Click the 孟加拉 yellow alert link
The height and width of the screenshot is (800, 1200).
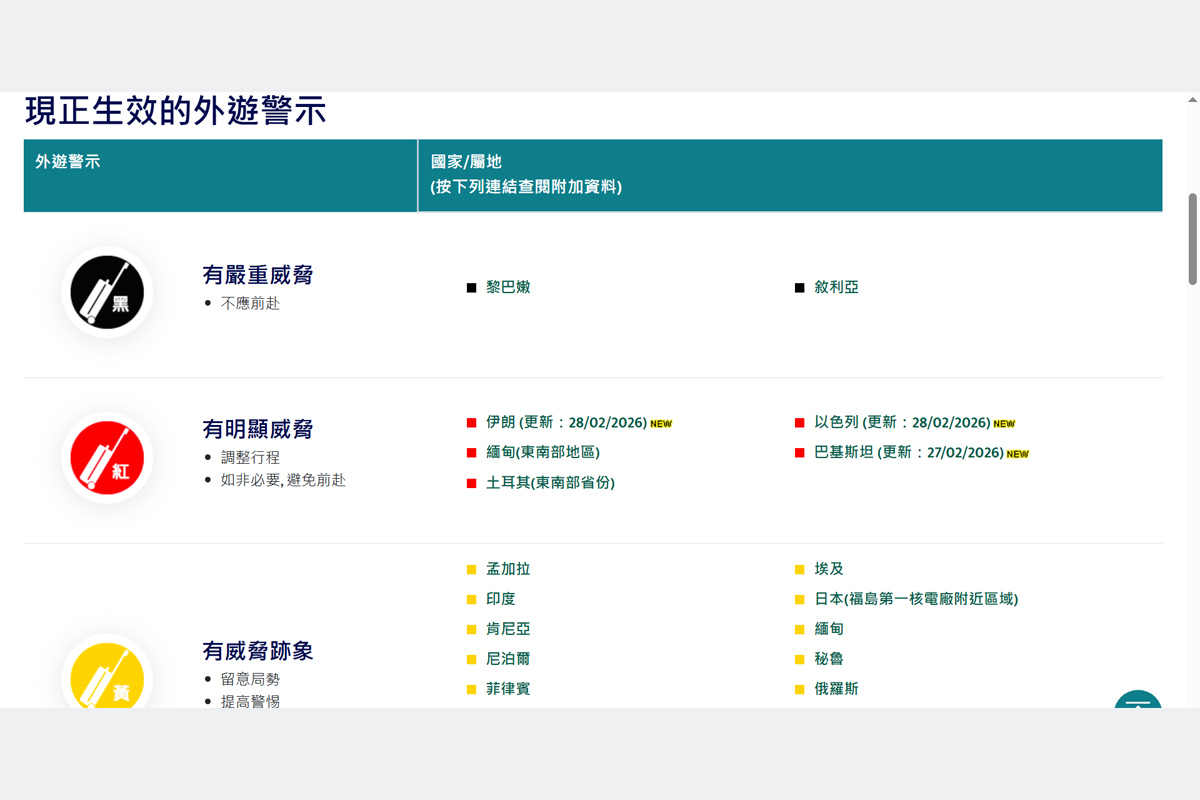tap(508, 569)
